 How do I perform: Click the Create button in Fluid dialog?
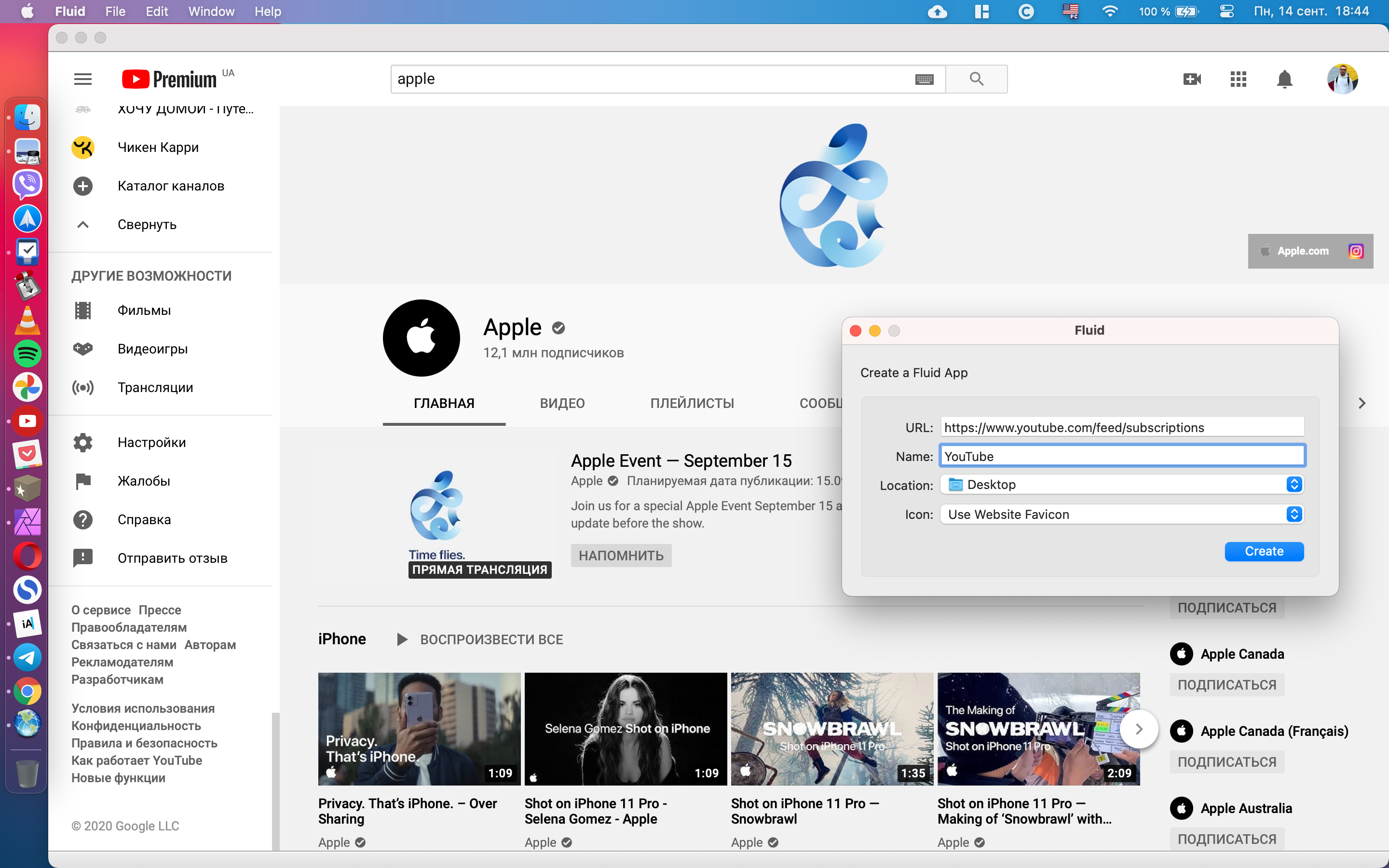coord(1264,551)
